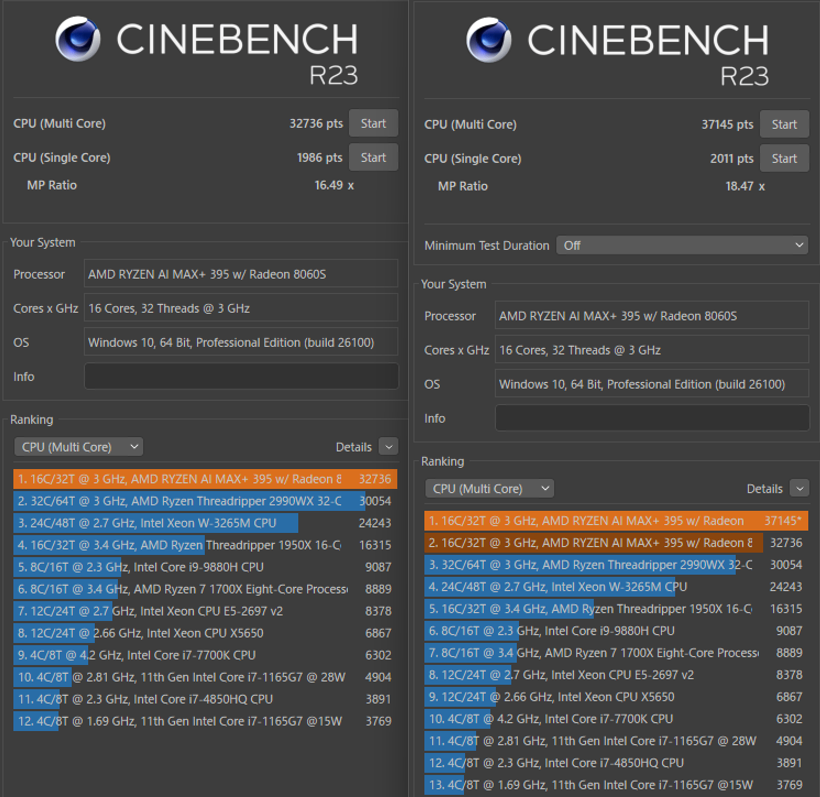Expand the Details arrow in left window
This screenshot has height=797, width=820.
click(x=389, y=447)
